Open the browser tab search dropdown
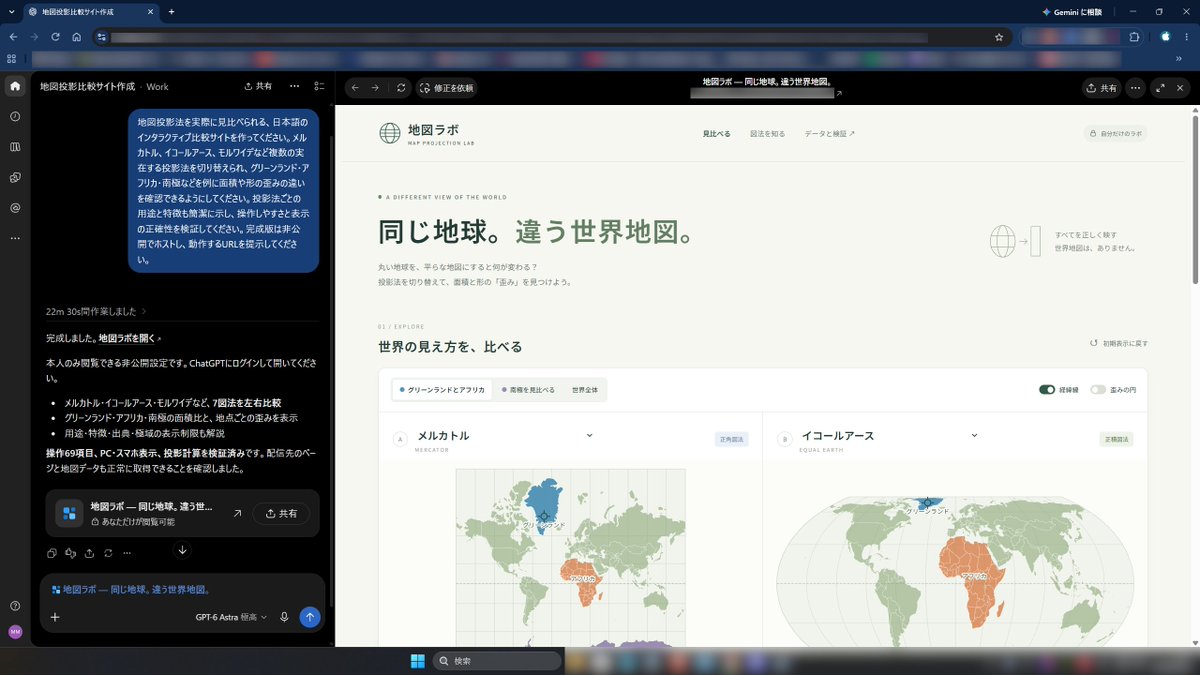Screen dimensions: 1200x675 (10, 11)
